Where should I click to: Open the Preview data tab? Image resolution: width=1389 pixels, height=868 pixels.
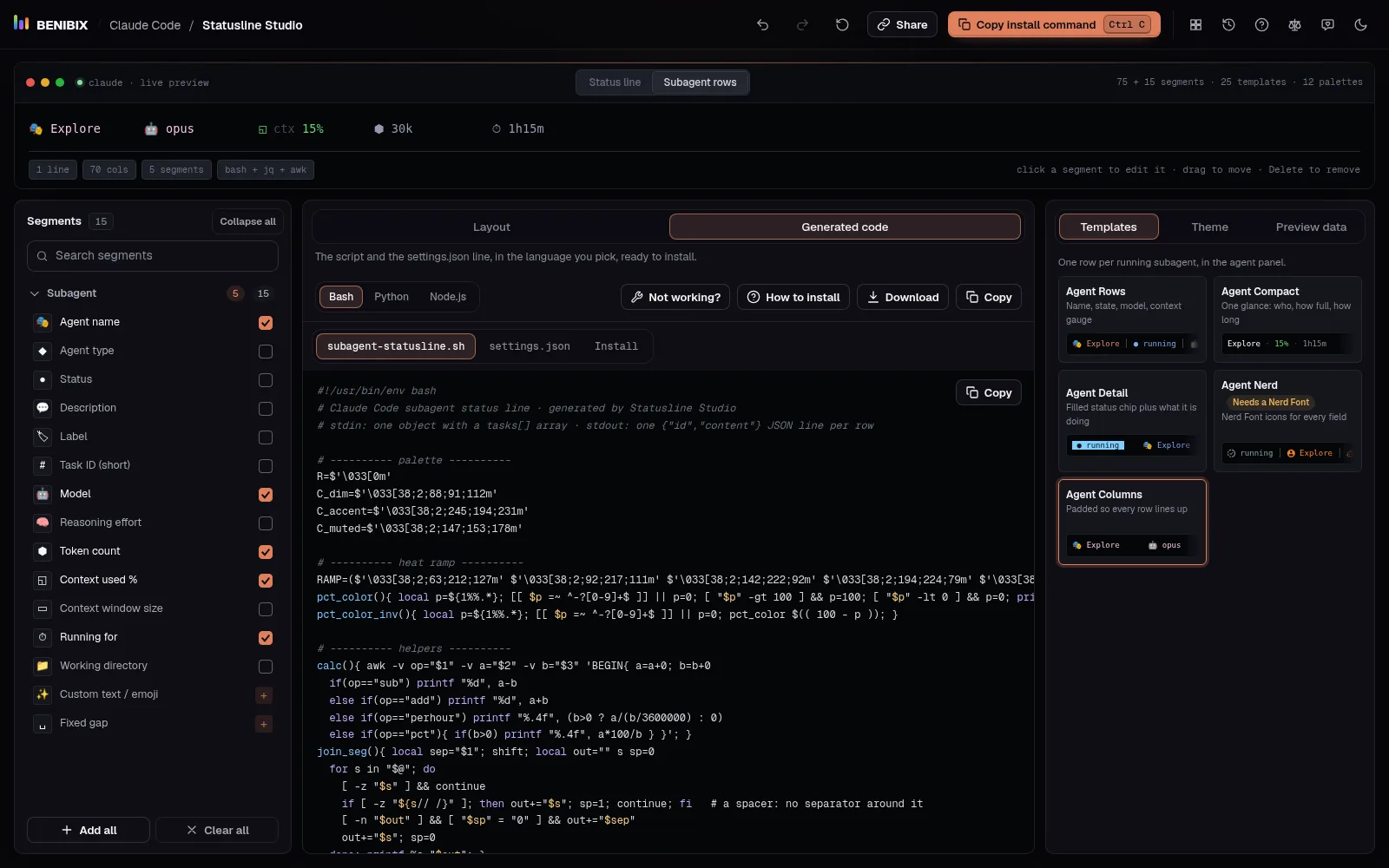[1311, 227]
